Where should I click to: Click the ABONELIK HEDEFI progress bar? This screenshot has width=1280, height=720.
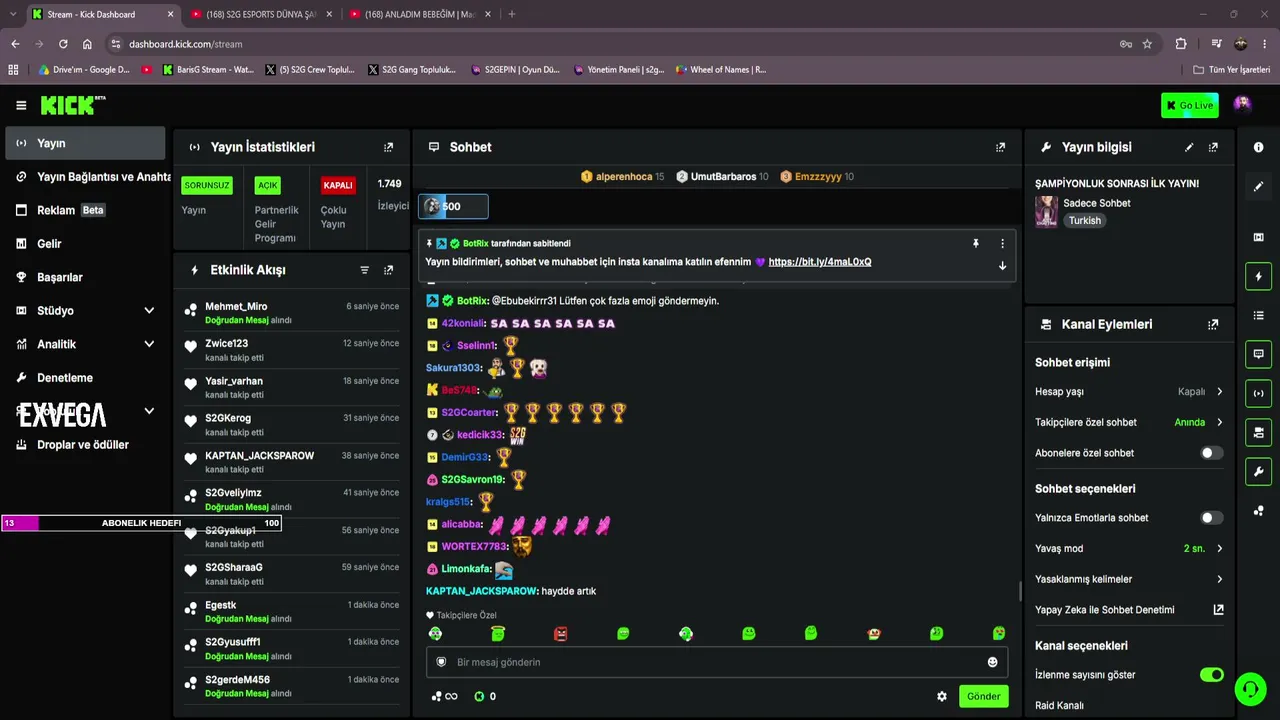point(141,523)
